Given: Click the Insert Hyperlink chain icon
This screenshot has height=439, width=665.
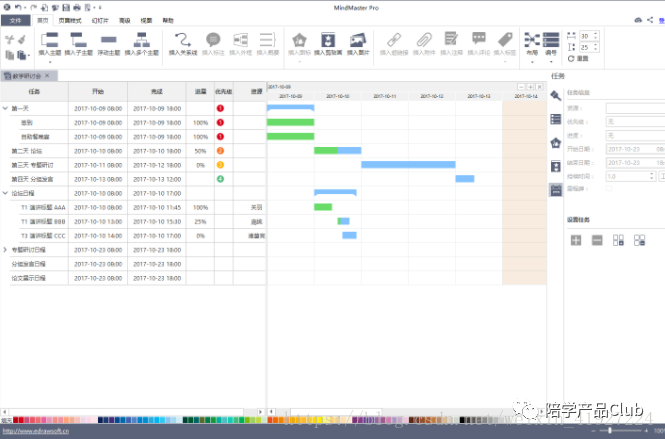Looking at the screenshot, I should point(394,40).
